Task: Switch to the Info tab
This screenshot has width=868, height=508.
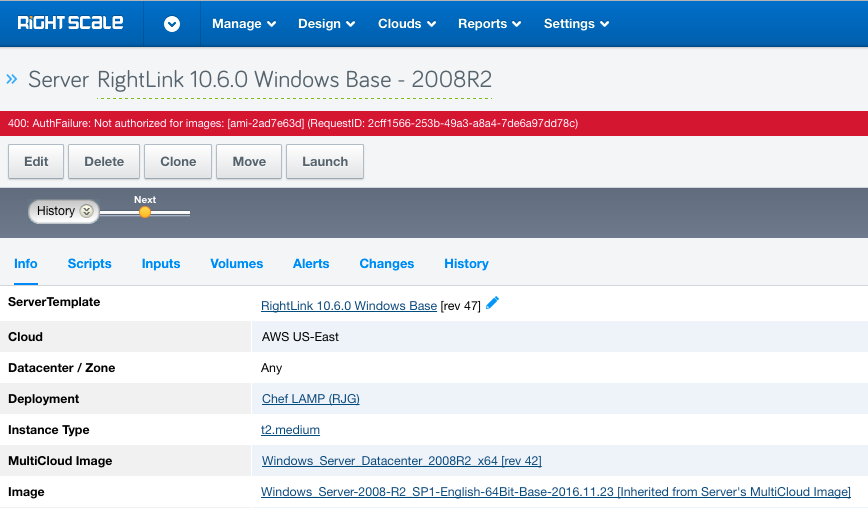Action: pyautogui.click(x=25, y=263)
